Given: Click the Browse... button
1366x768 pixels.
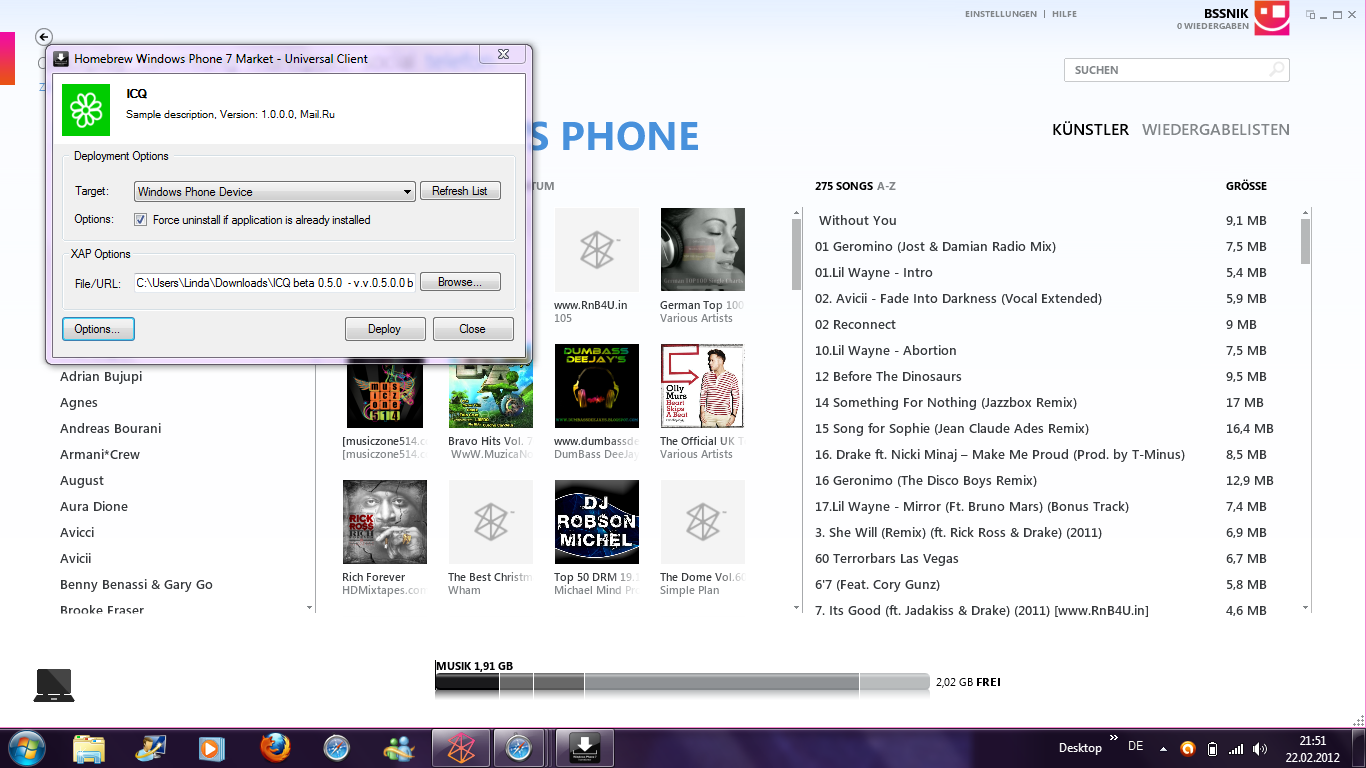Looking at the screenshot, I should coord(460,282).
